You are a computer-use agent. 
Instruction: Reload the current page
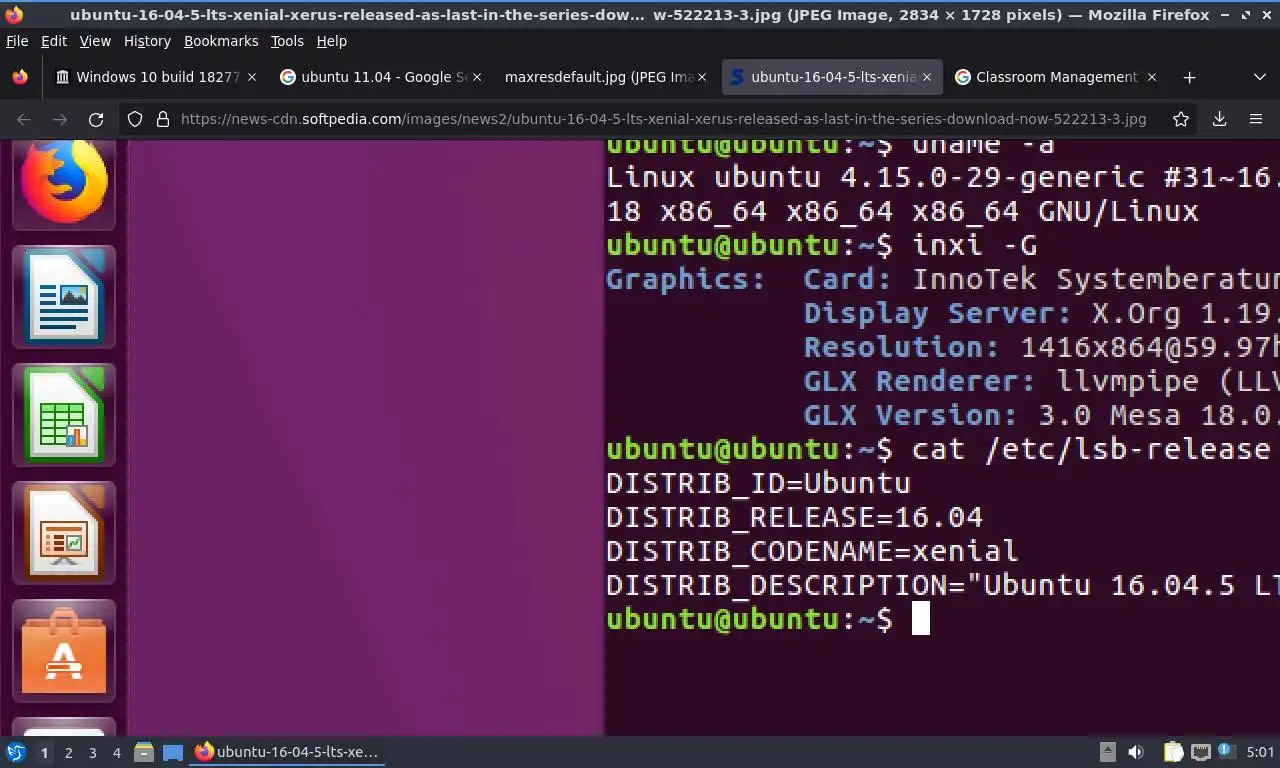click(96, 119)
